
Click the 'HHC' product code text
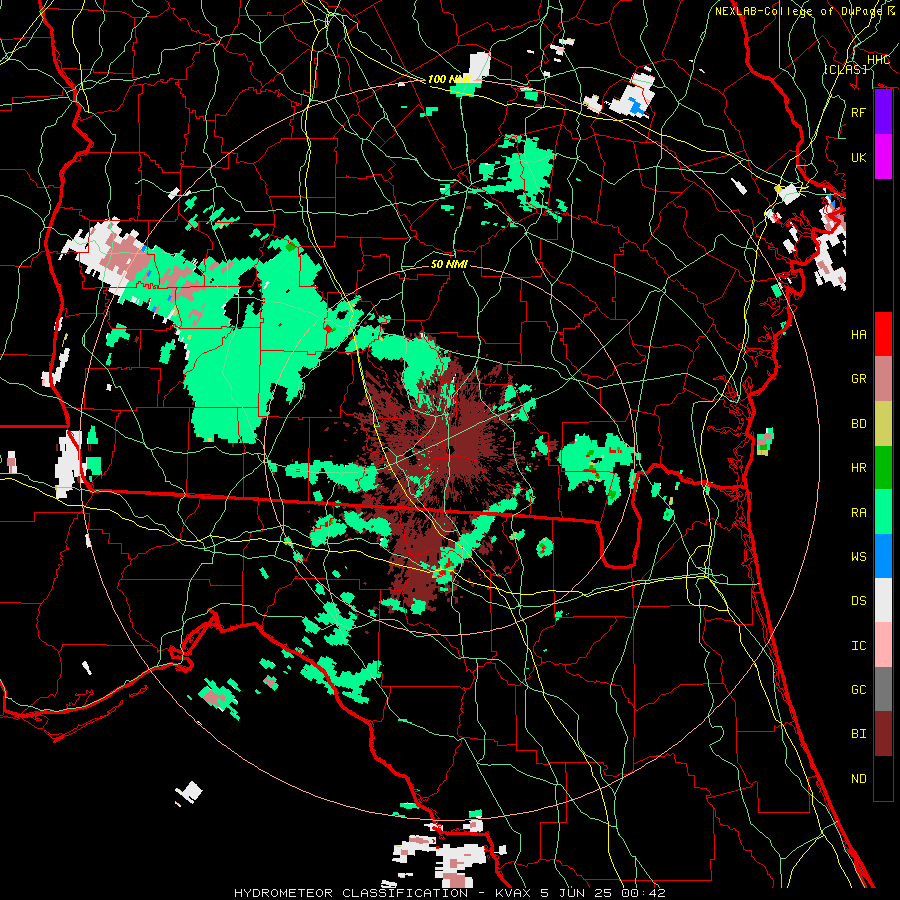pos(878,60)
